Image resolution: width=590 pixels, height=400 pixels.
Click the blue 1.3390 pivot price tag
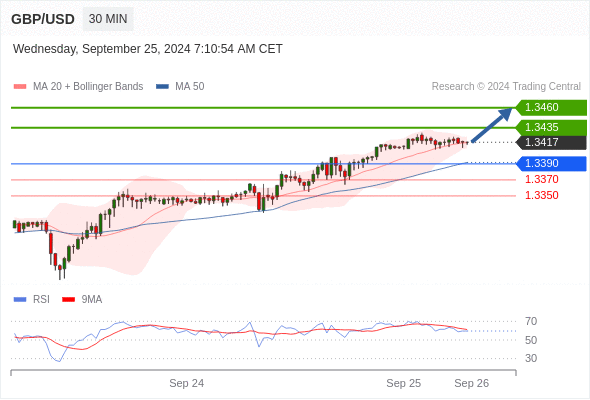point(551,164)
